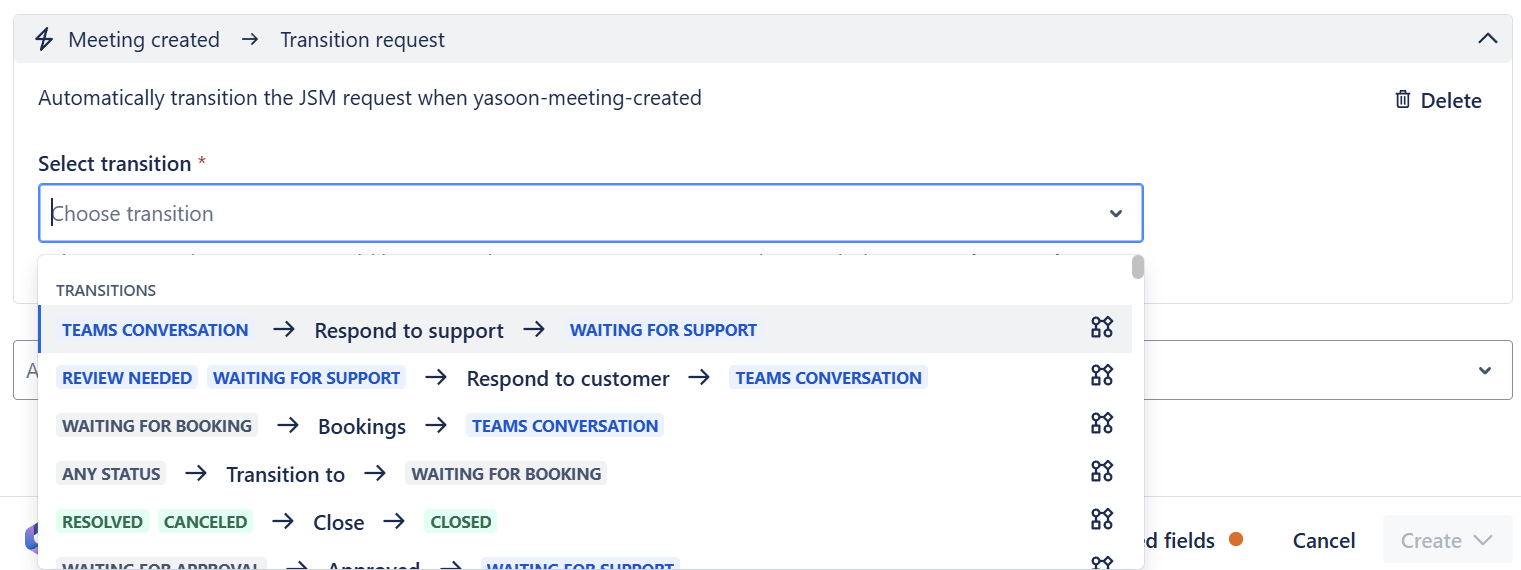This screenshot has height=570, width=1521.
Task: Open the Choose transition dropdown arrow
Action: pos(1116,214)
